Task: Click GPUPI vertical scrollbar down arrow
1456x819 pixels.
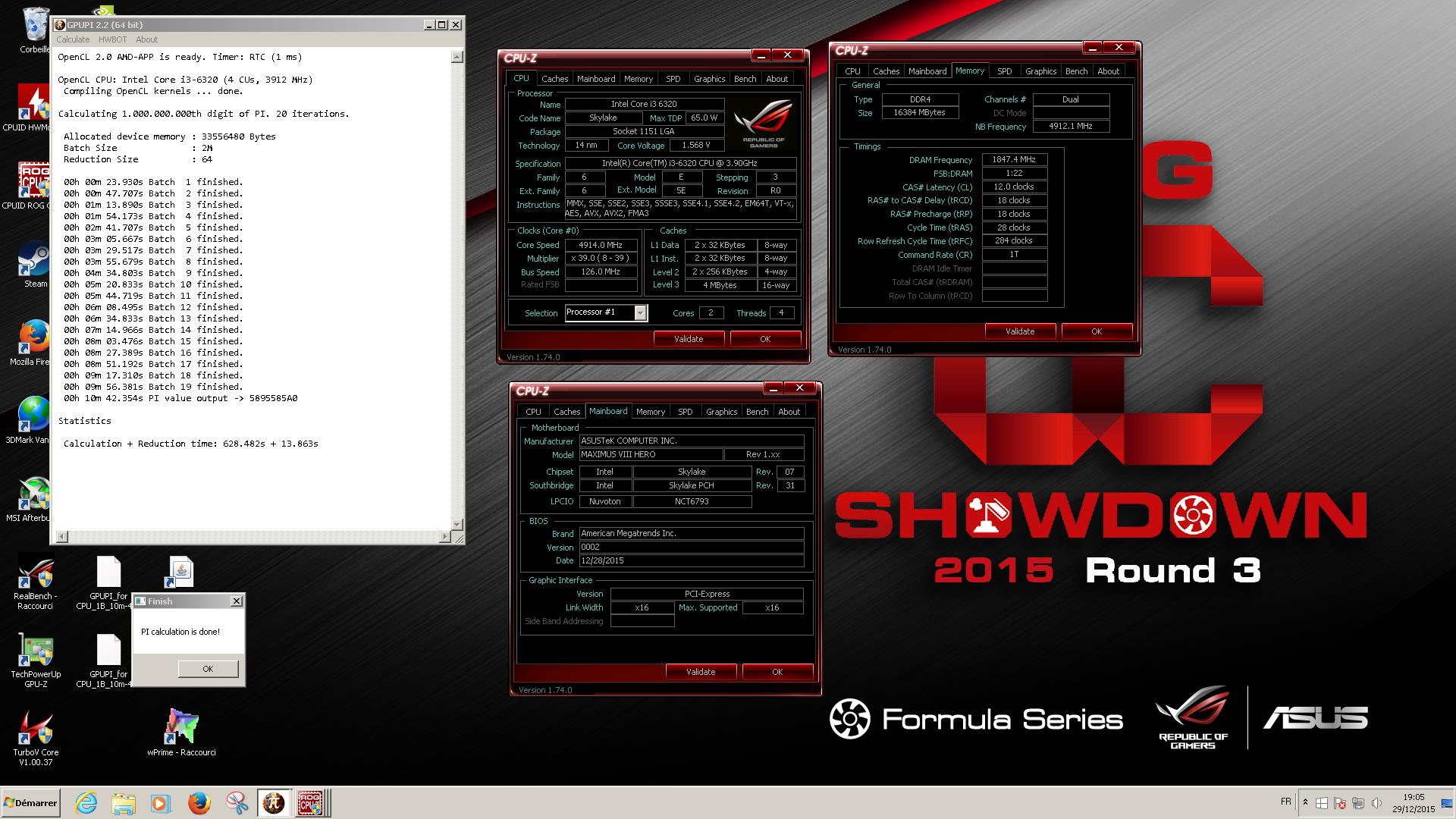Action: (x=457, y=524)
